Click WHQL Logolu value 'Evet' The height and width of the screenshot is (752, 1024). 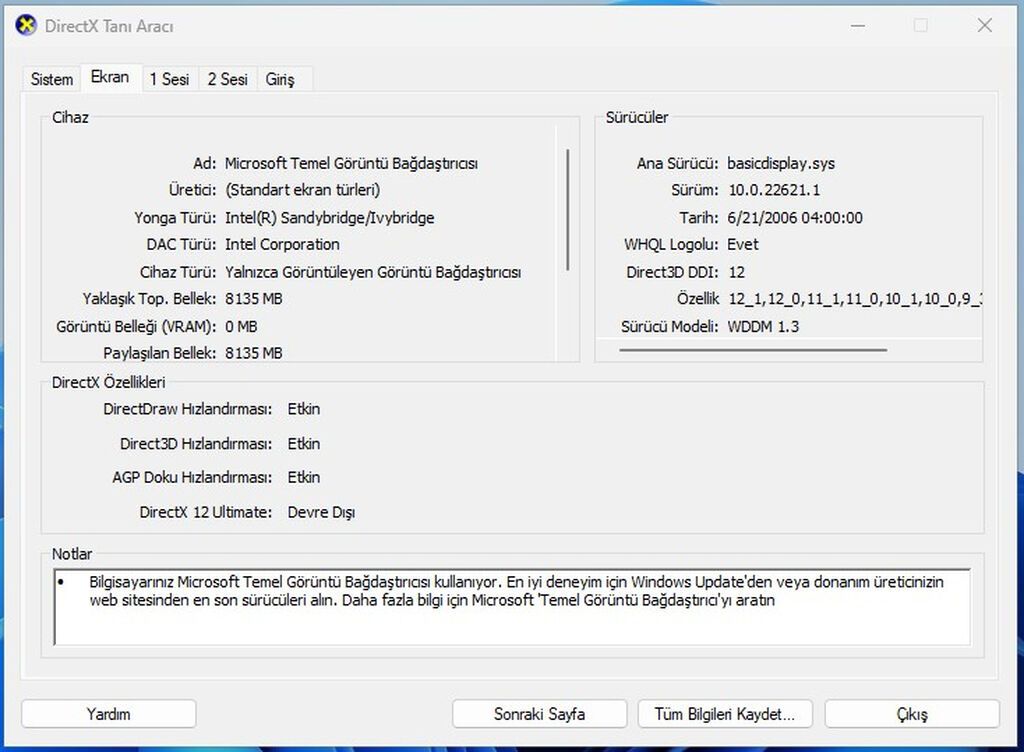743,244
